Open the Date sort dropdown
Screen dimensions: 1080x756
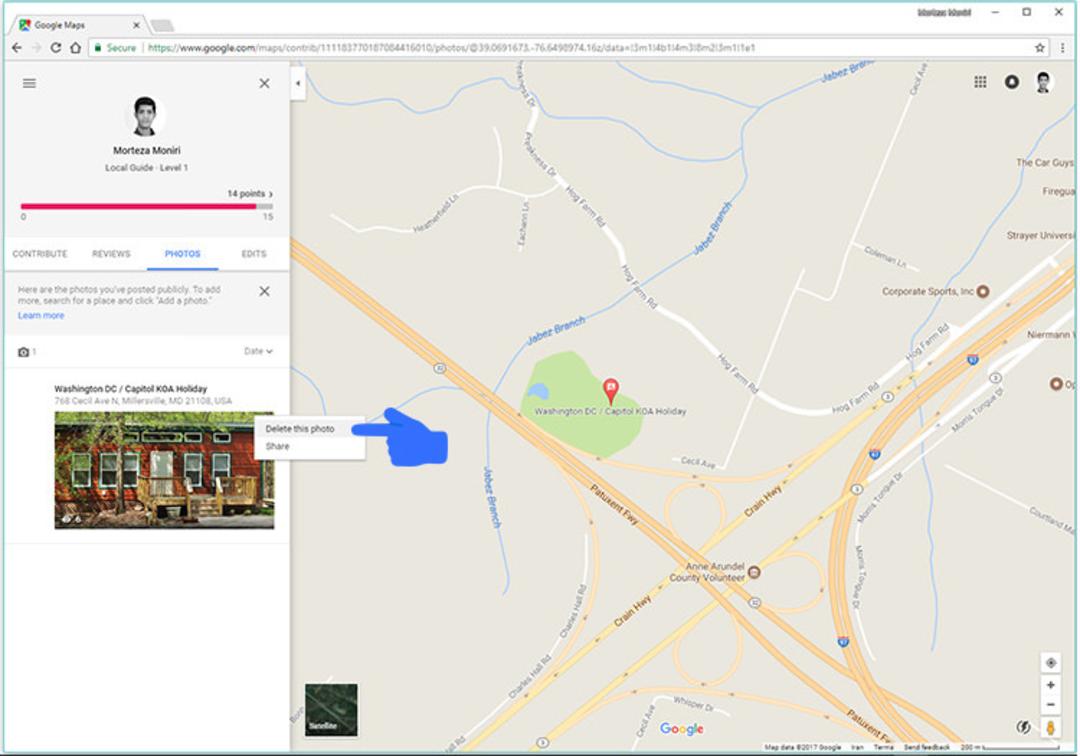tap(258, 351)
